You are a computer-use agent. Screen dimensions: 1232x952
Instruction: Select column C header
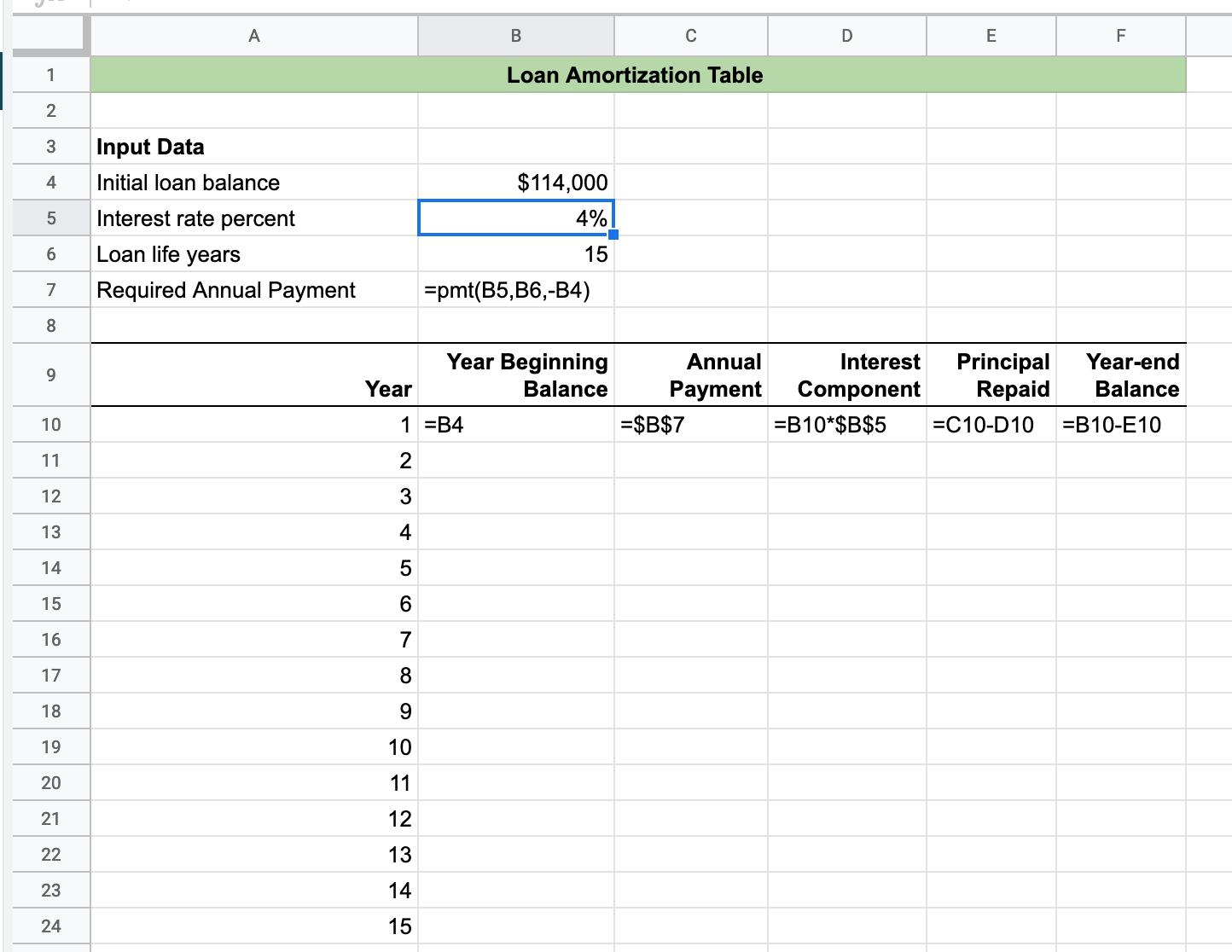(x=691, y=36)
